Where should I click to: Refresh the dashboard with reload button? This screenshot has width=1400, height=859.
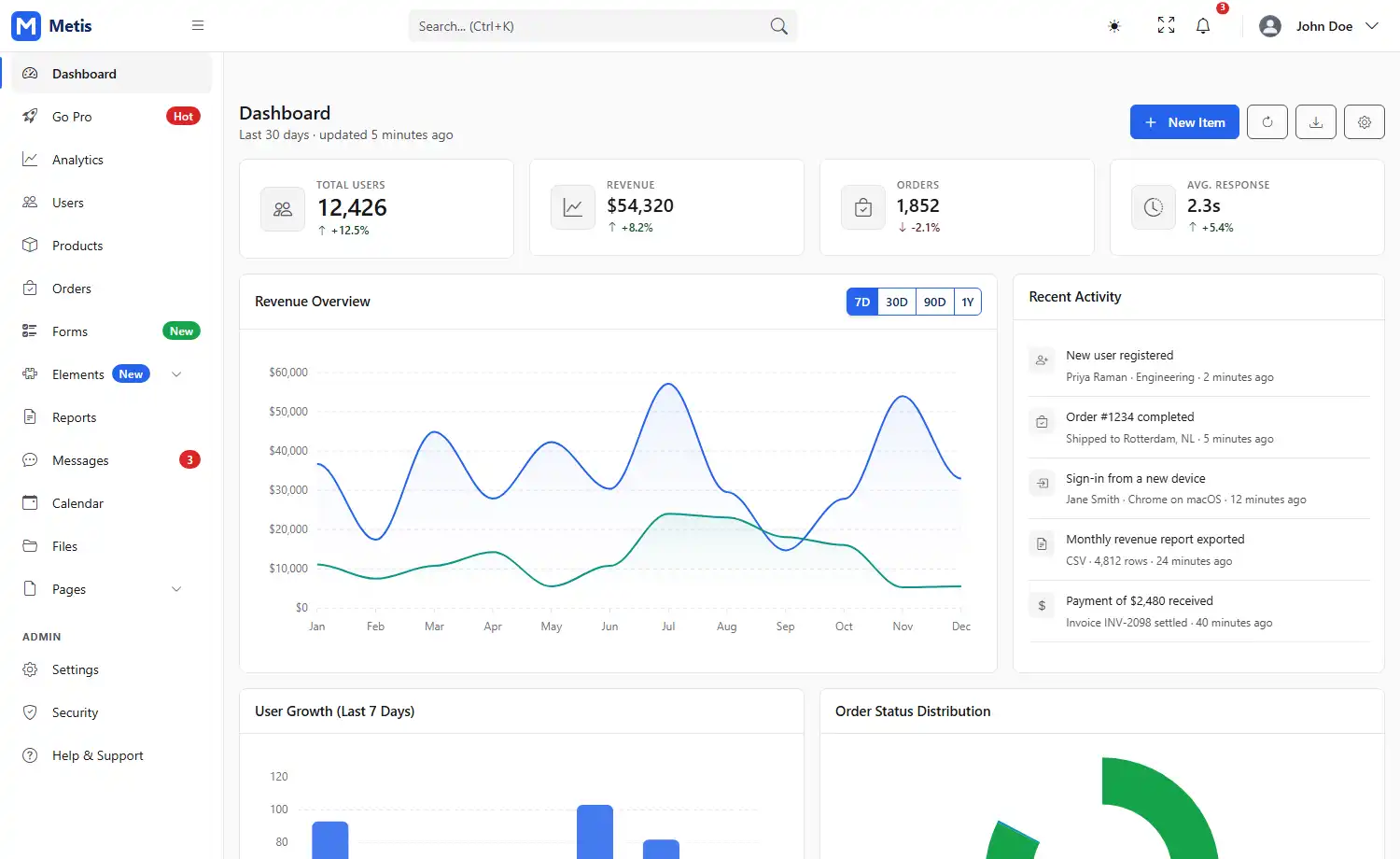point(1267,122)
